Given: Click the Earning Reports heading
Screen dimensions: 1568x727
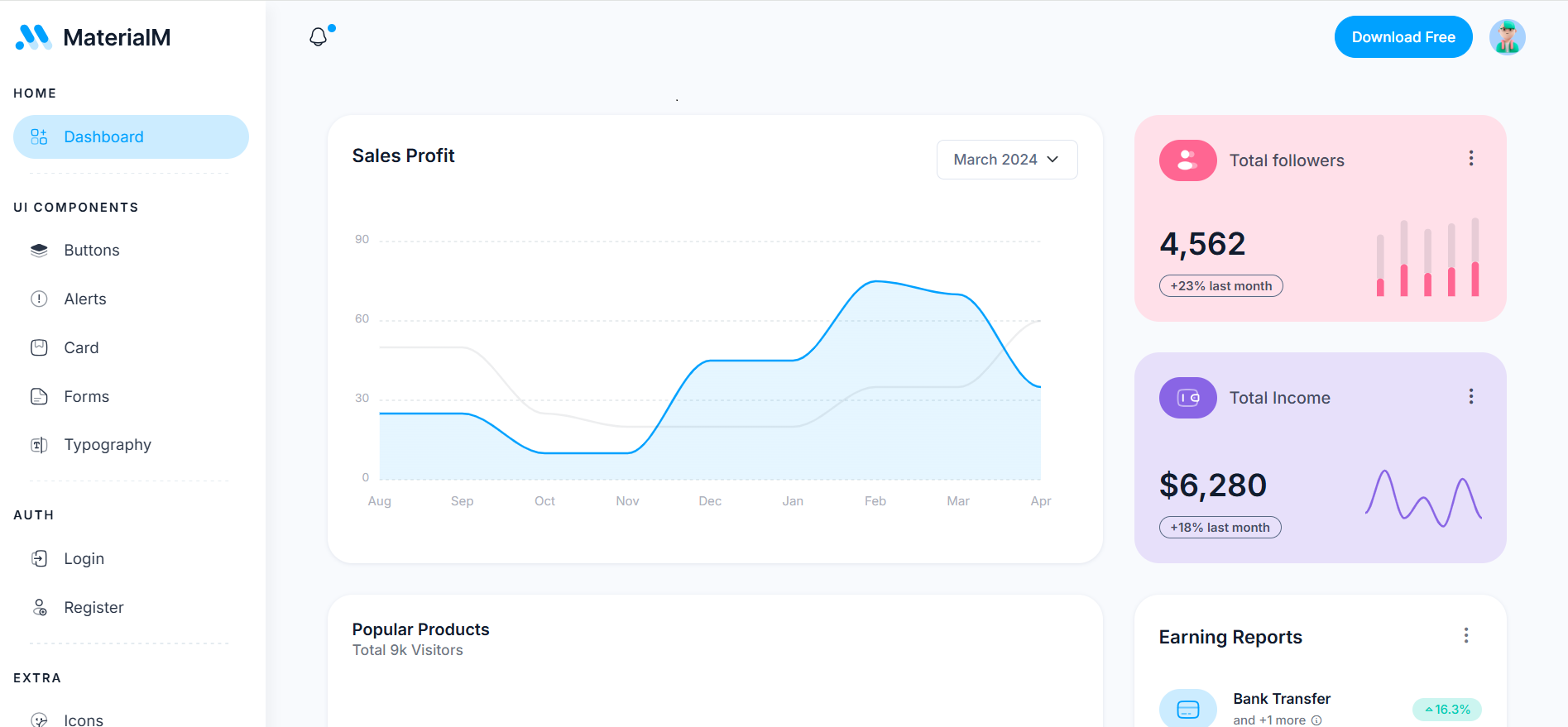Looking at the screenshot, I should pyautogui.click(x=1230, y=637).
